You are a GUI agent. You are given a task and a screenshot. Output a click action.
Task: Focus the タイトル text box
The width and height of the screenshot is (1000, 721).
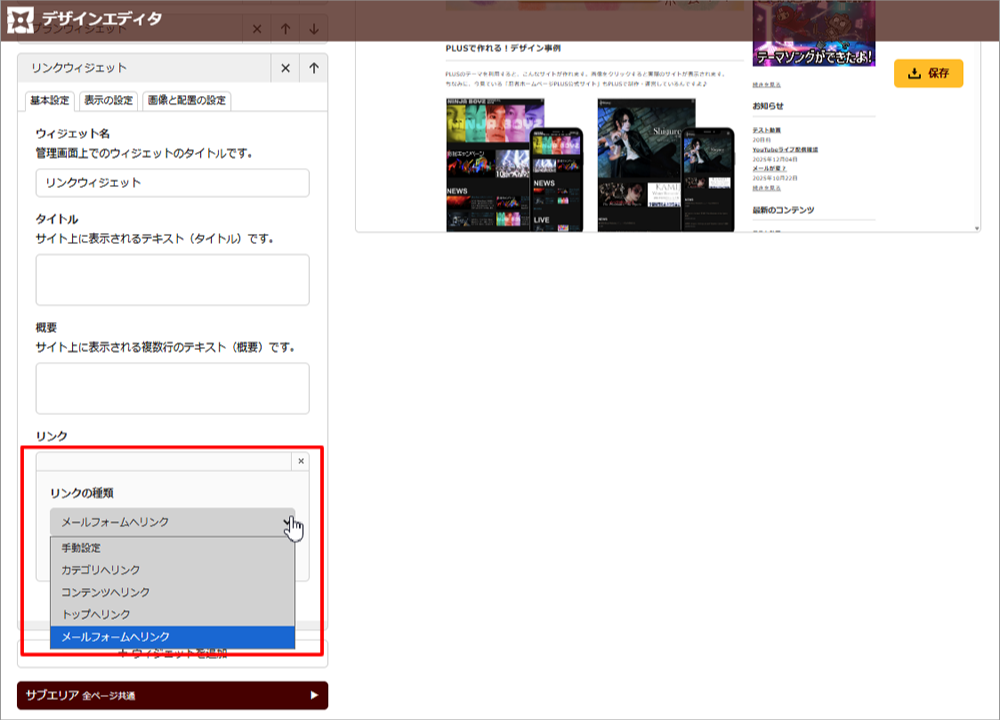[172, 279]
